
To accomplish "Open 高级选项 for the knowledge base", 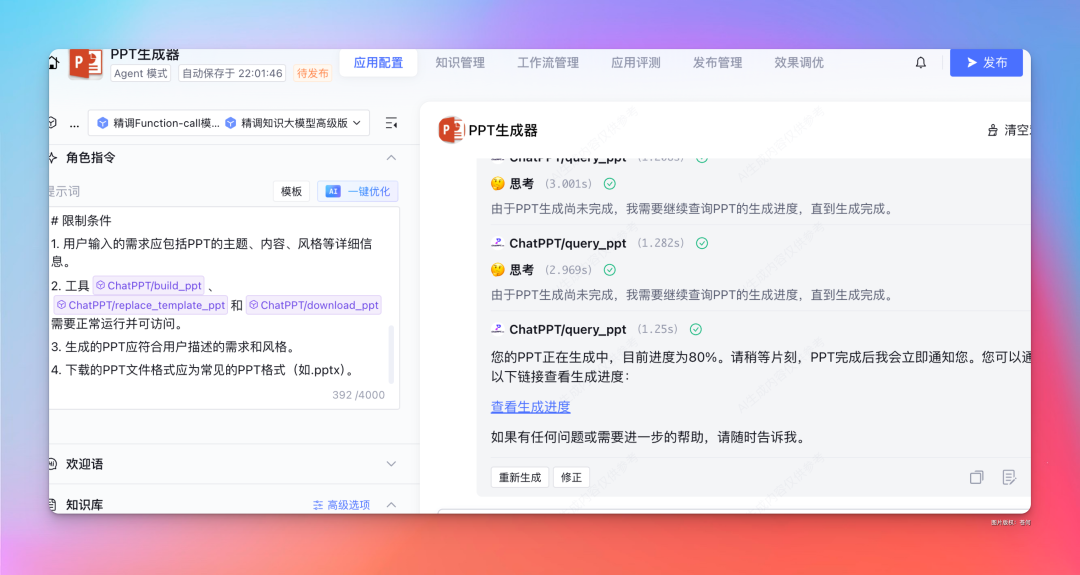I will tap(342, 505).
